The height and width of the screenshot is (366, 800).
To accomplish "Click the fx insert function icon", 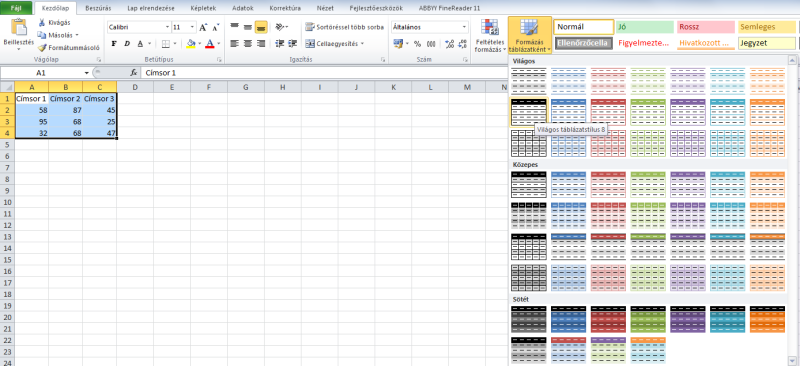I will (134, 73).
